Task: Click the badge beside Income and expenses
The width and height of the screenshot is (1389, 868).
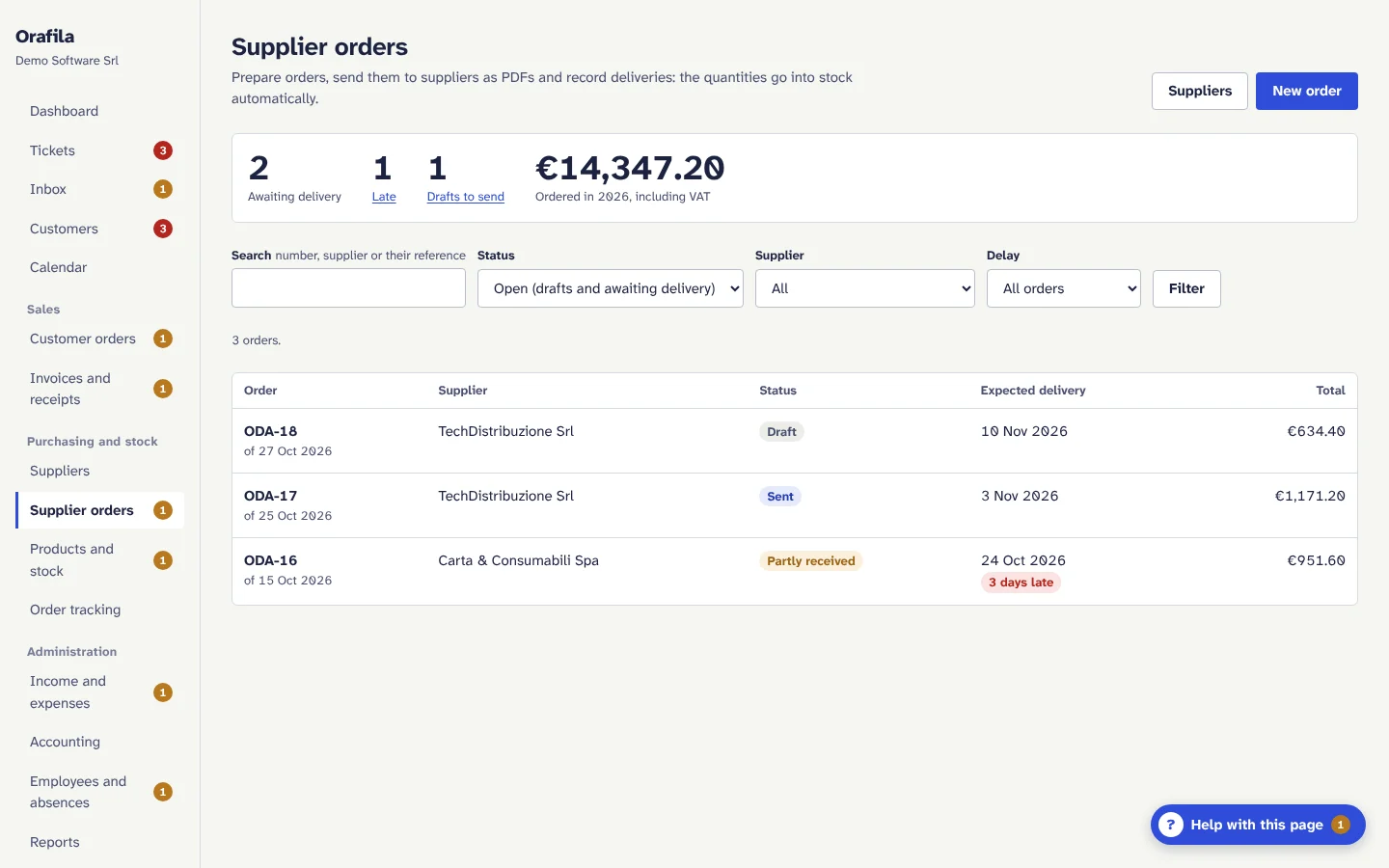Action: coord(163,692)
